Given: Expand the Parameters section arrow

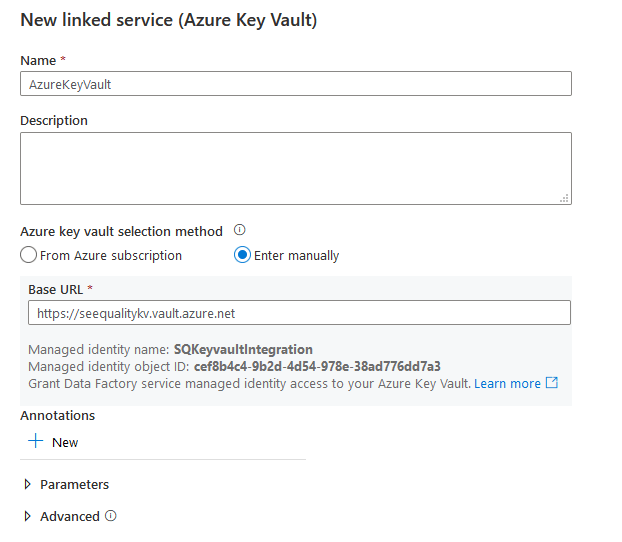Looking at the screenshot, I should [27, 484].
